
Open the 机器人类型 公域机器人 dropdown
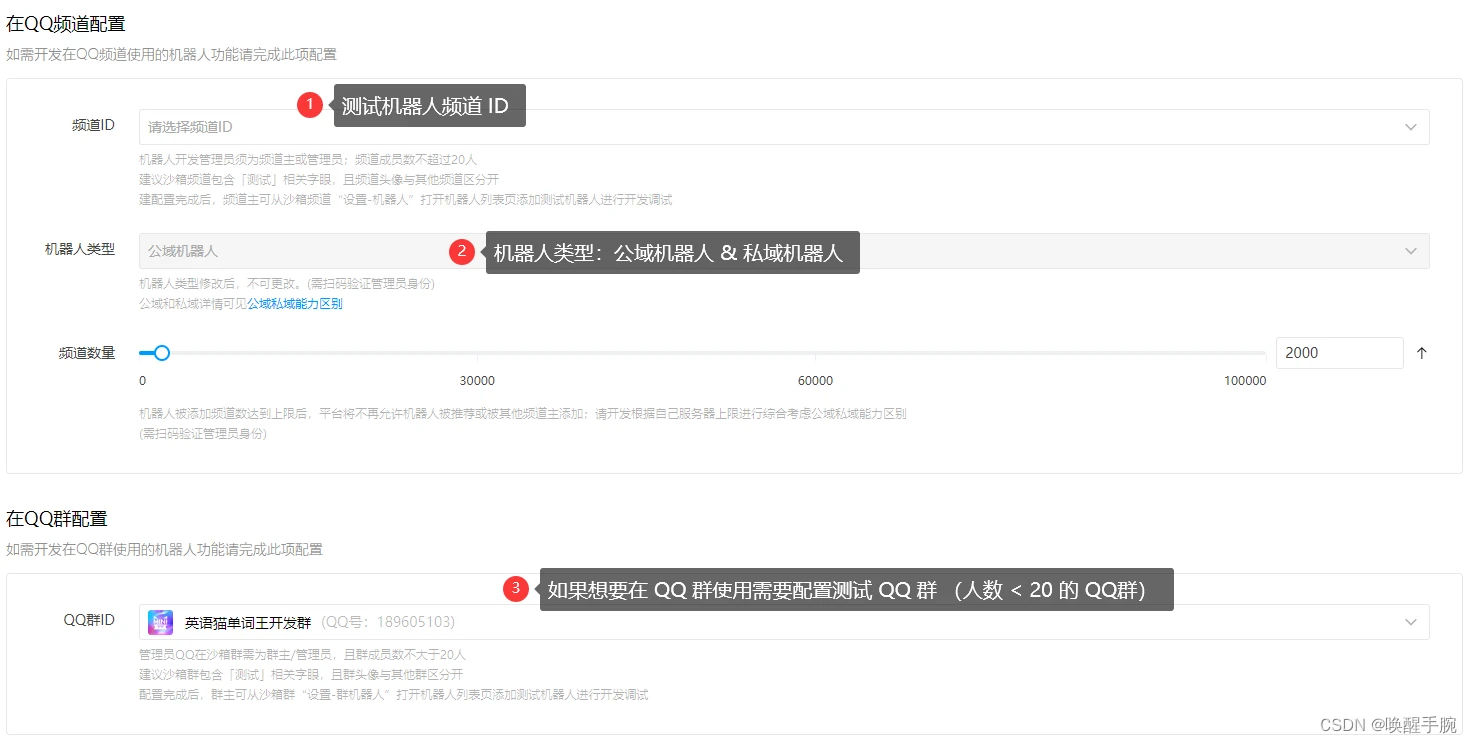(x=784, y=251)
